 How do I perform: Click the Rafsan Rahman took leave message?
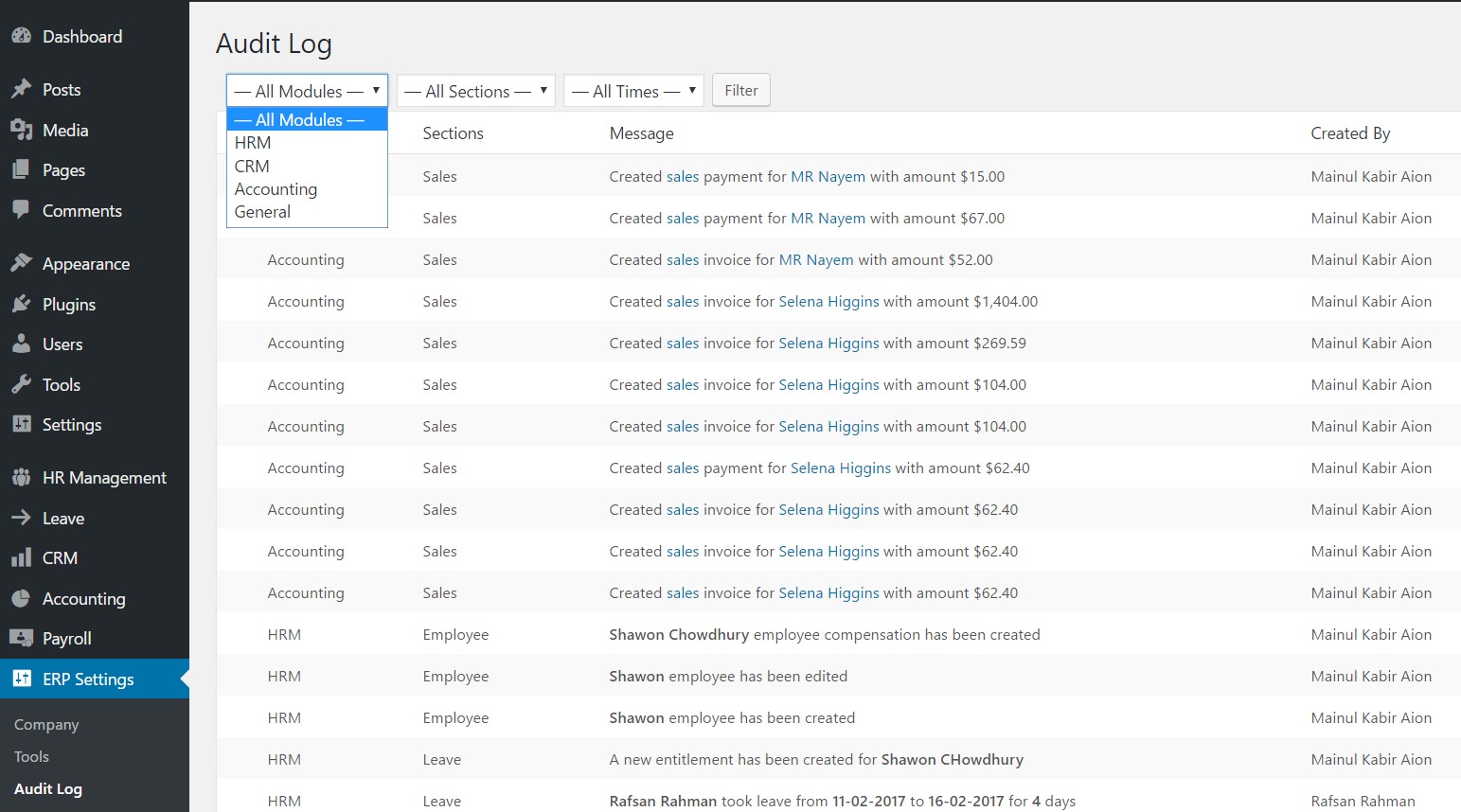pos(842,801)
